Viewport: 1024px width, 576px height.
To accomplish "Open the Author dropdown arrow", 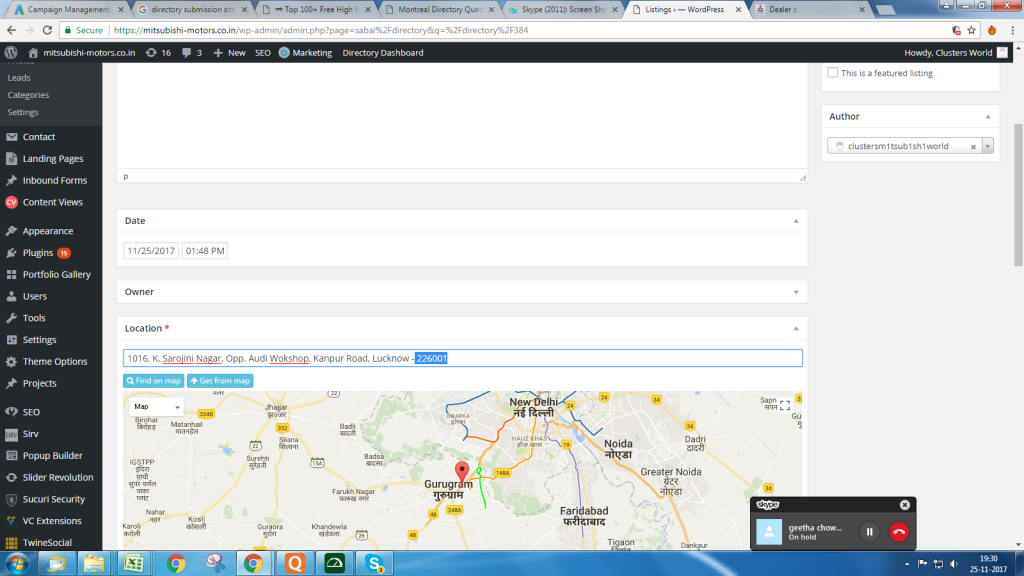I will (987, 146).
